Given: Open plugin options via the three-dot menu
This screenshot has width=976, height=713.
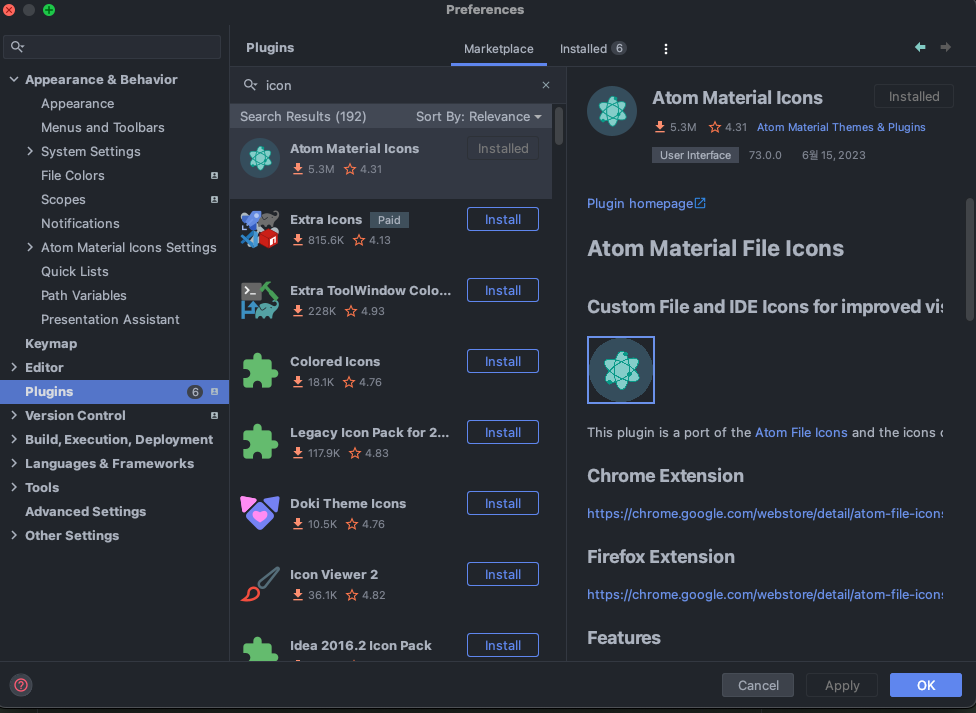Looking at the screenshot, I should 666,49.
